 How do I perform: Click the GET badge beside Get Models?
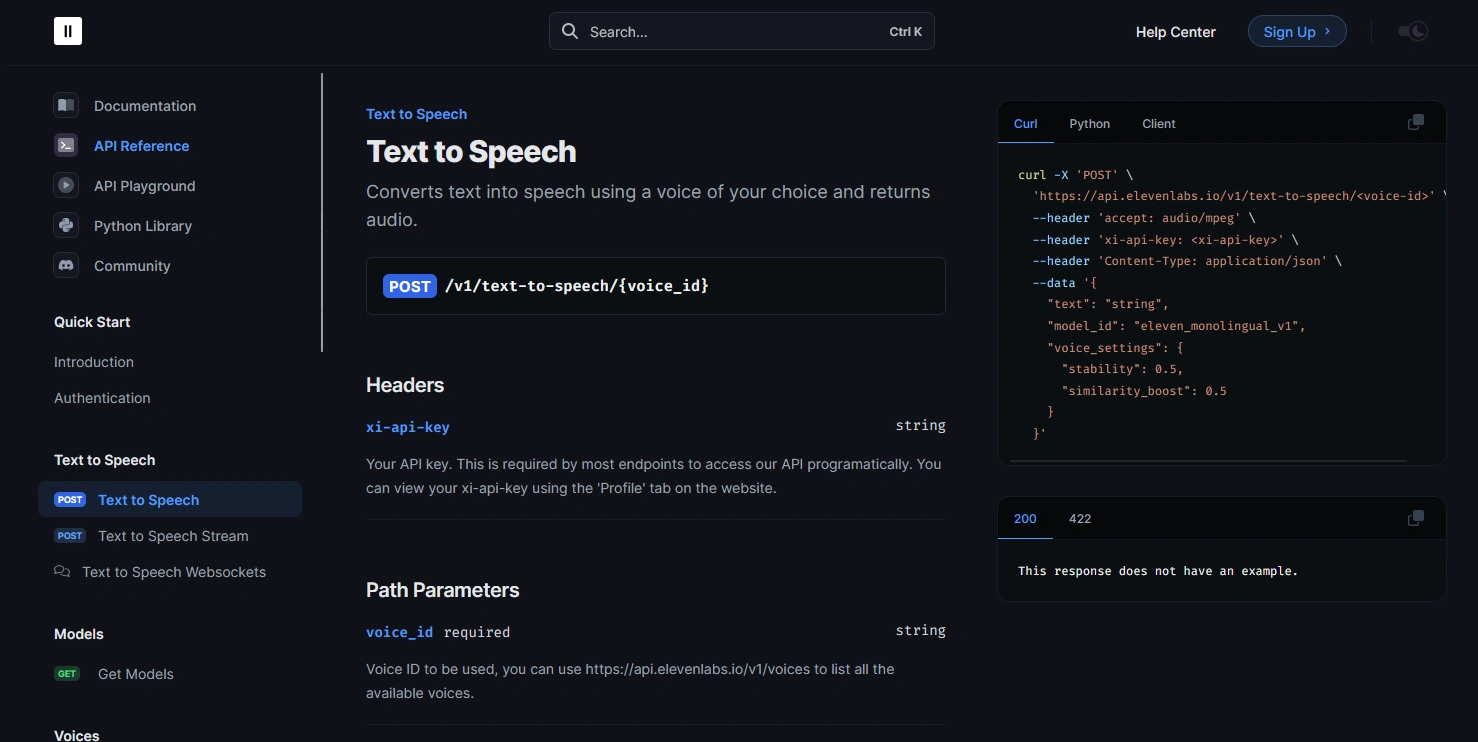tap(67, 674)
